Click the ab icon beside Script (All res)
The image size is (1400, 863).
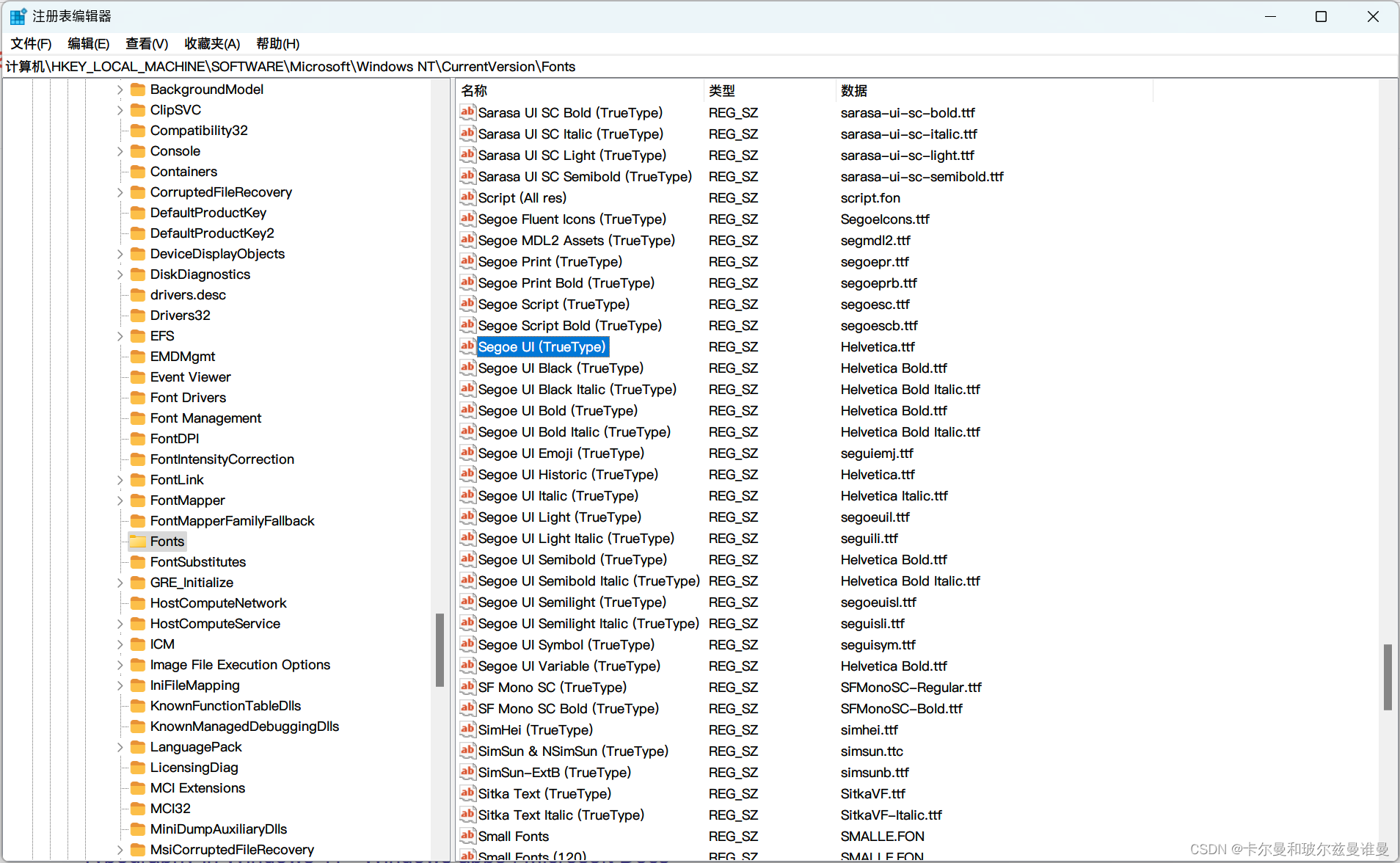tap(467, 197)
